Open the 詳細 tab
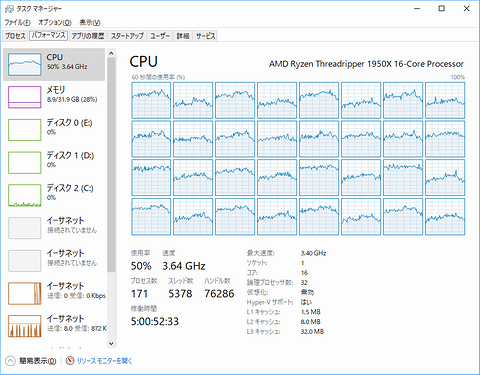 [183, 36]
